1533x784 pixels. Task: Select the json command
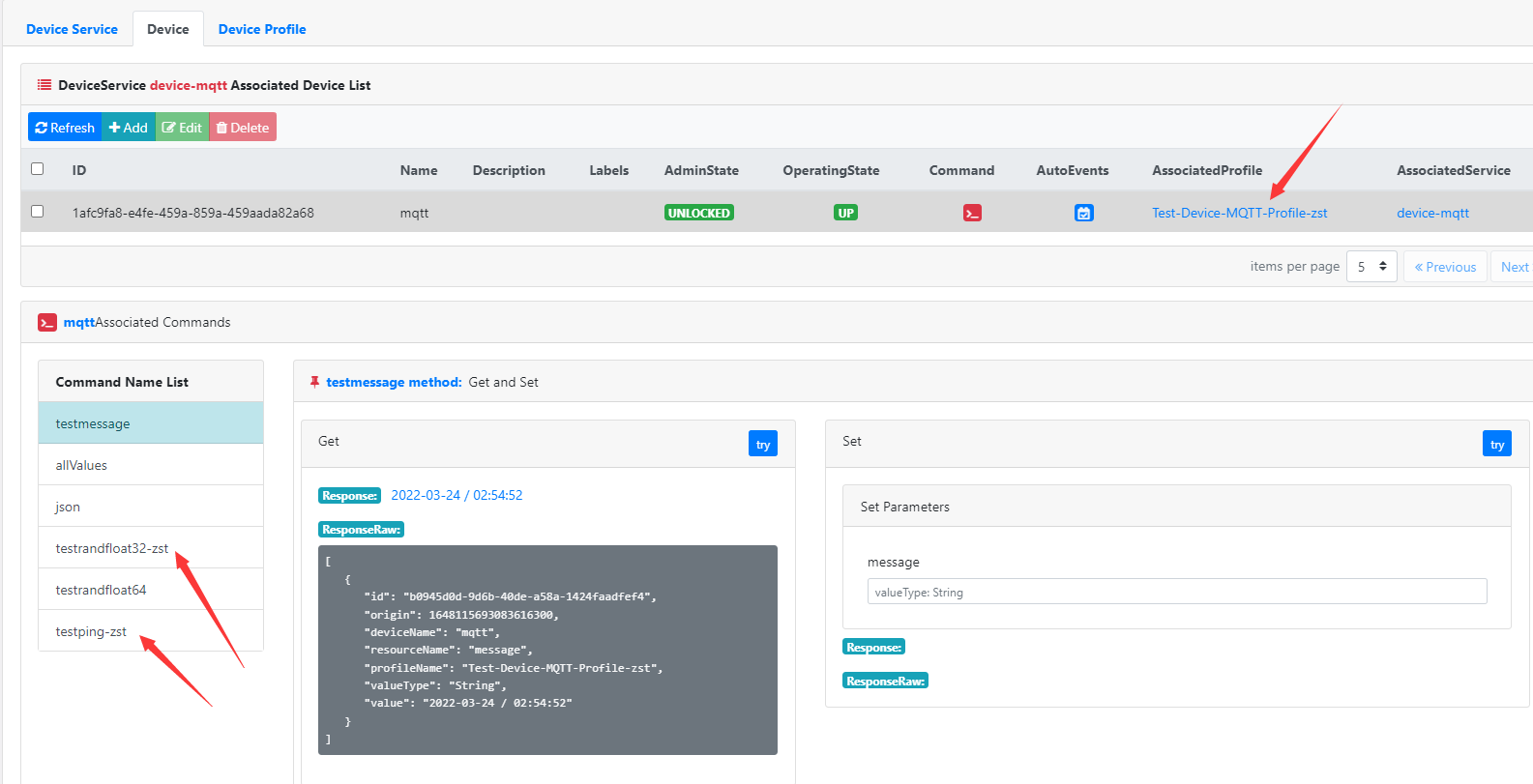(x=151, y=507)
